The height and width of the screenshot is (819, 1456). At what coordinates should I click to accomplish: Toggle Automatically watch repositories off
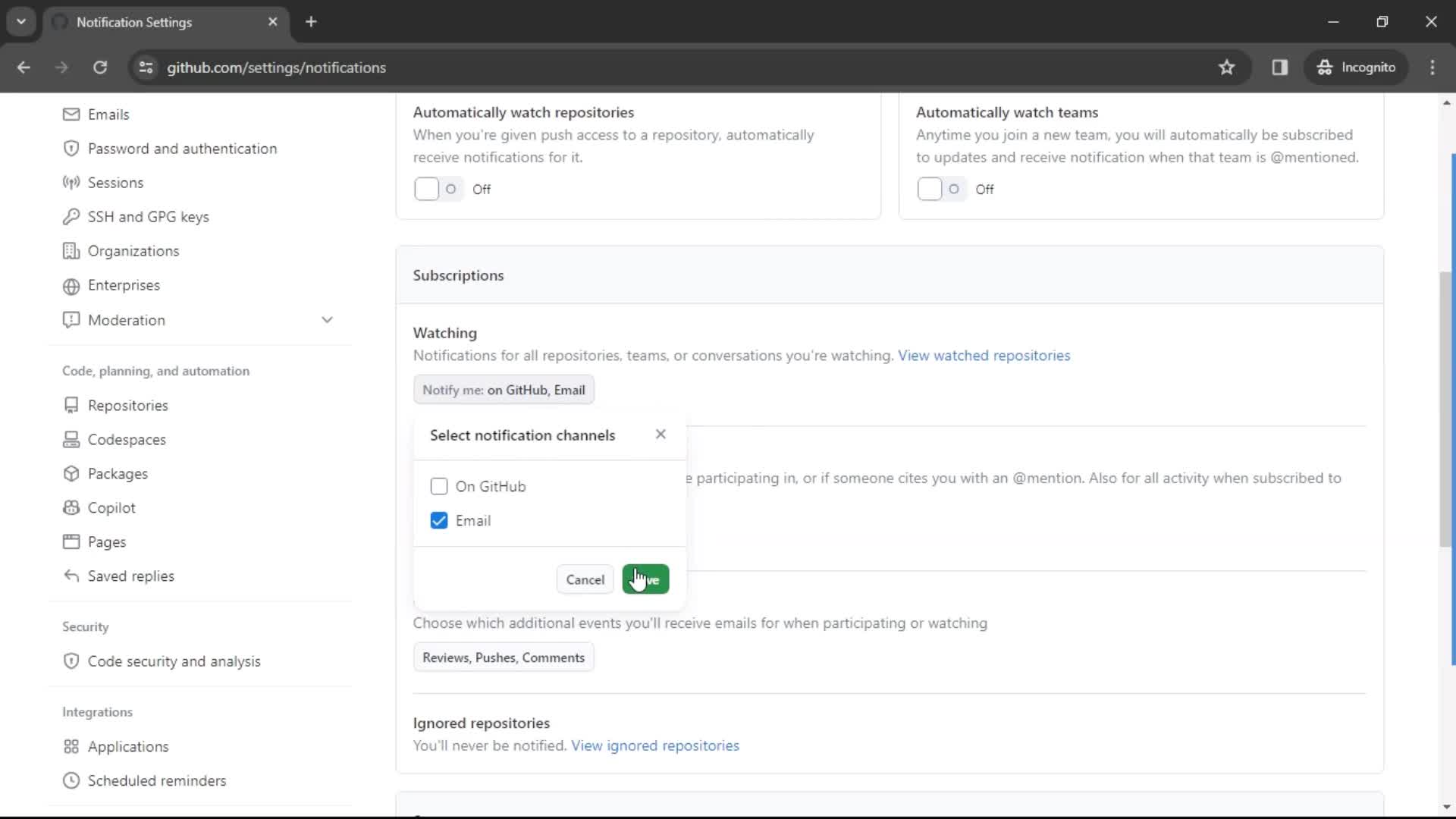(435, 189)
